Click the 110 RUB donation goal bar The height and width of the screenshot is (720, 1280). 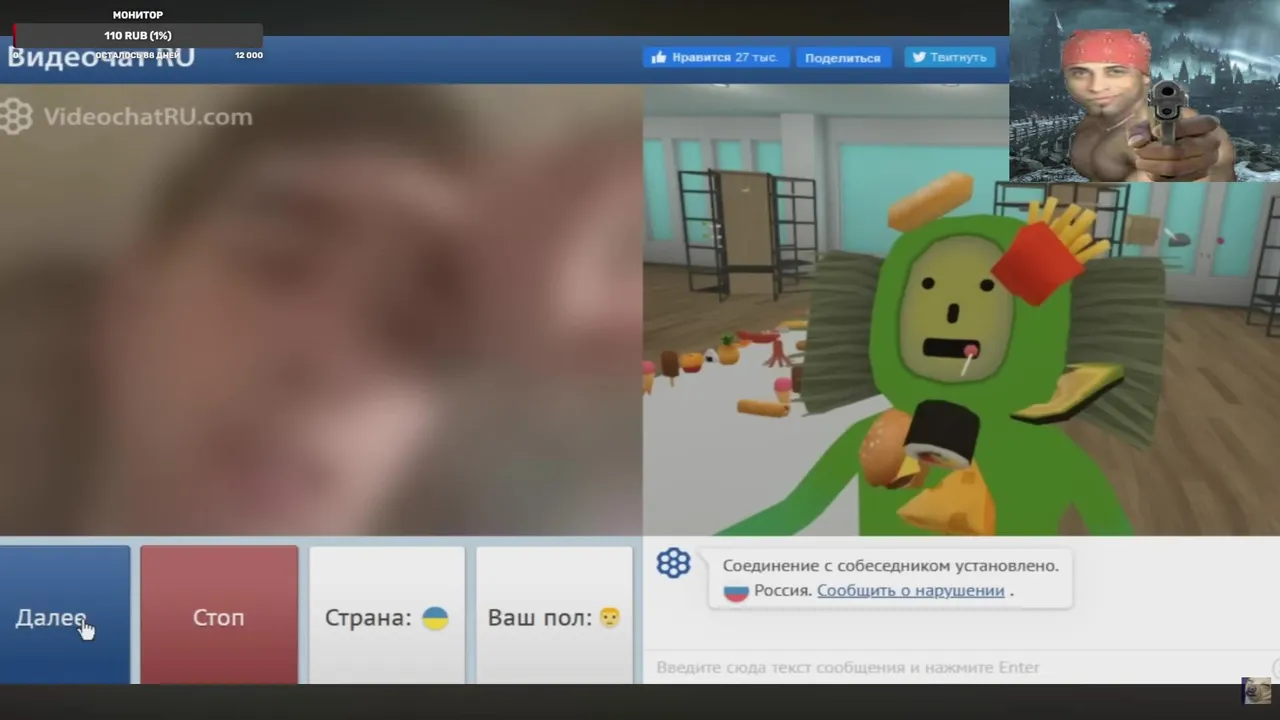pos(138,36)
